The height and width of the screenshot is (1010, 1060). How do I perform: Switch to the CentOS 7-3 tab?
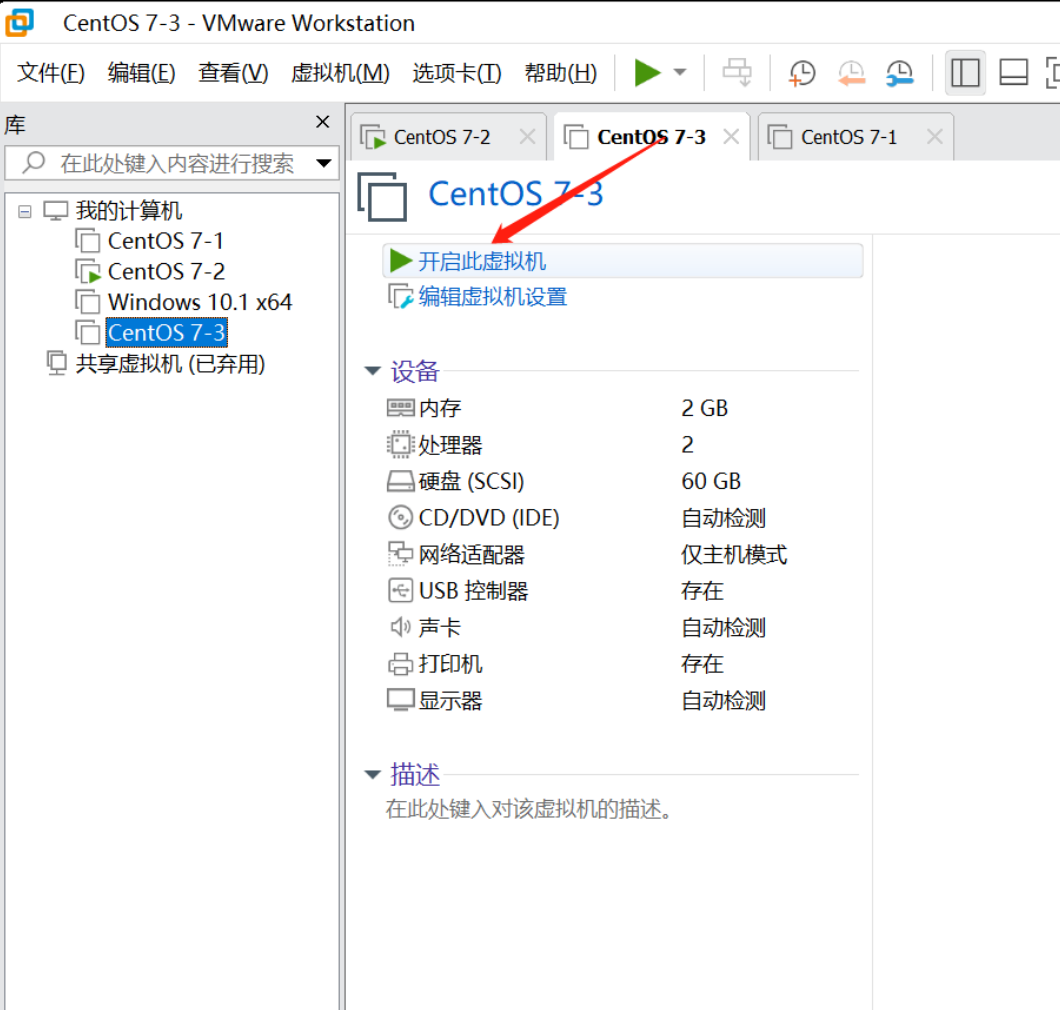(x=651, y=137)
